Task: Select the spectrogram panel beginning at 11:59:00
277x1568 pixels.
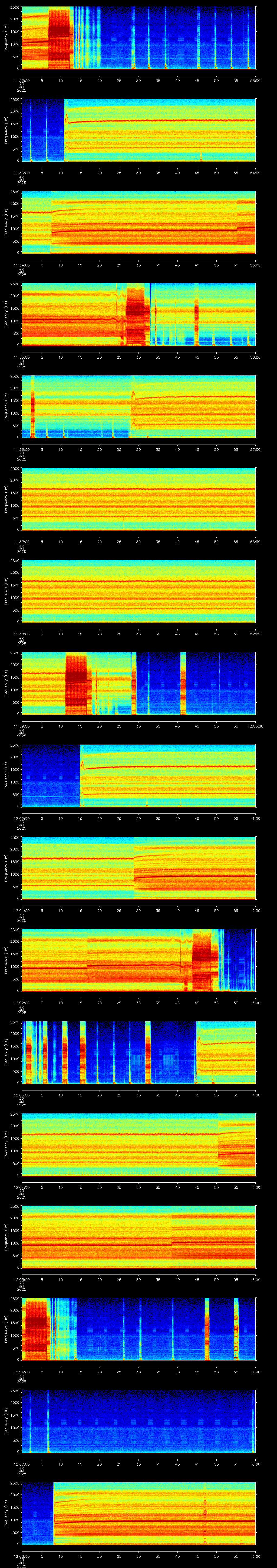Action: click(x=138, y=683)
